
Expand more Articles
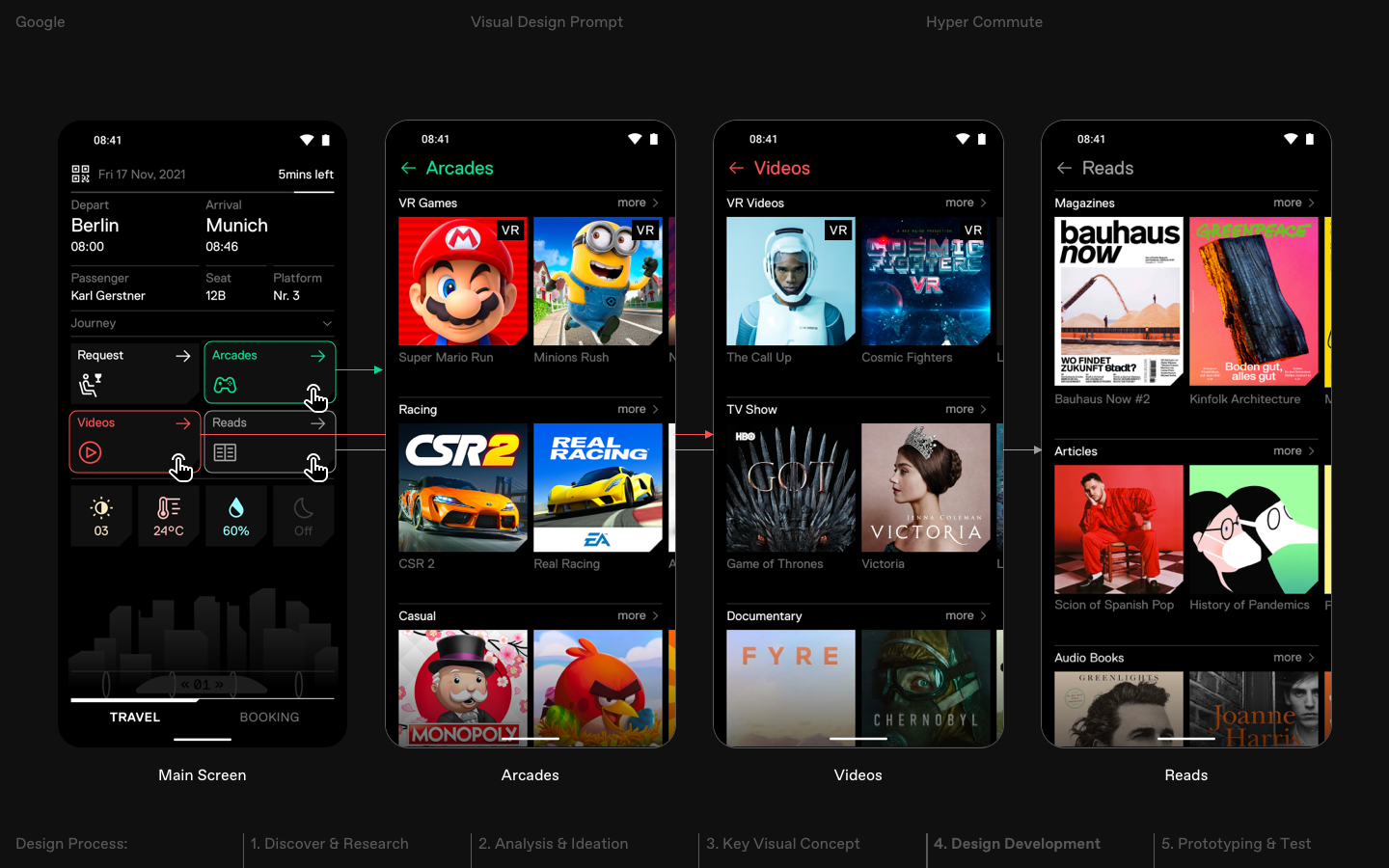pyautogui.click(x=1294, y=450)
